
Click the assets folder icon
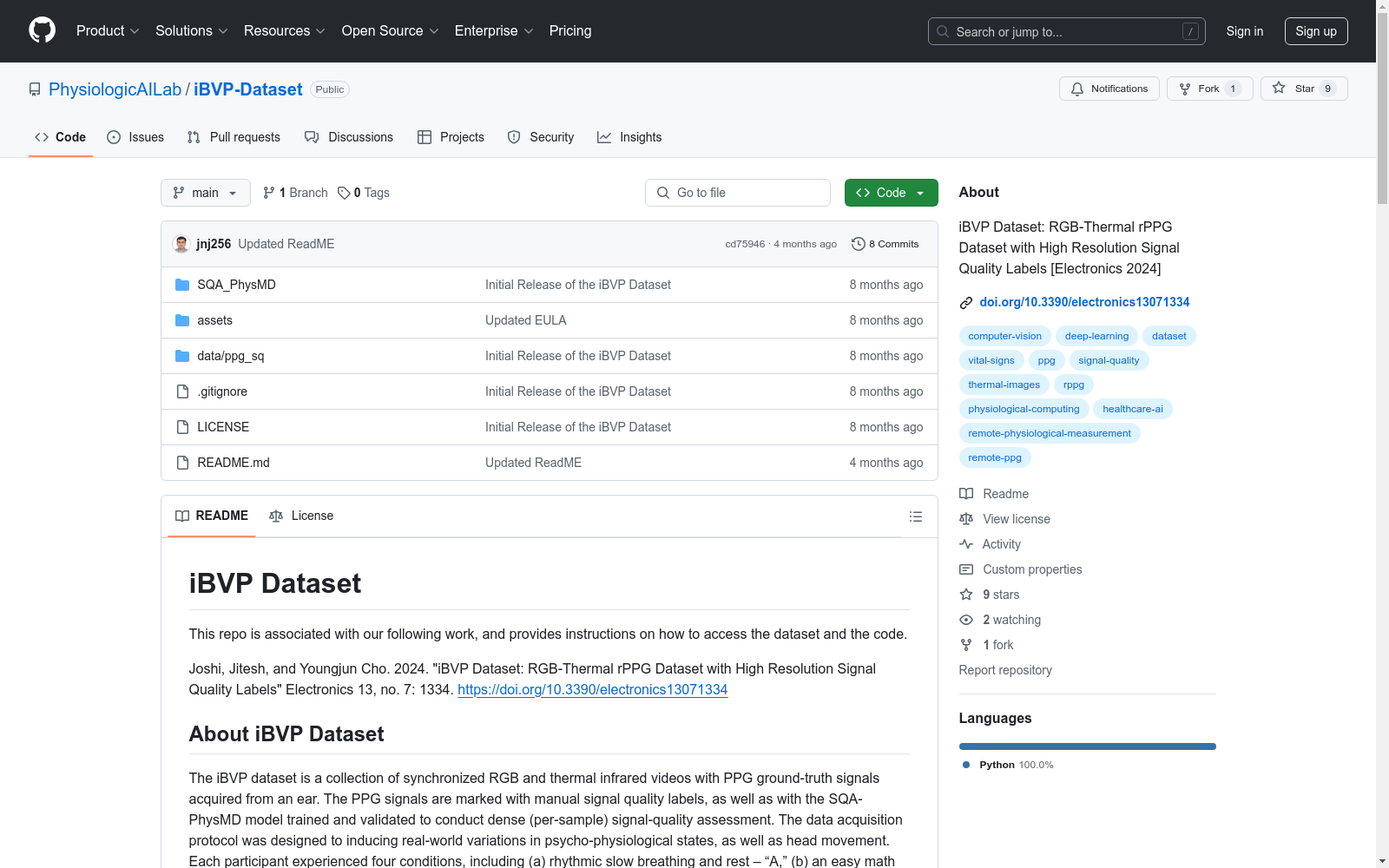[182, 320]
